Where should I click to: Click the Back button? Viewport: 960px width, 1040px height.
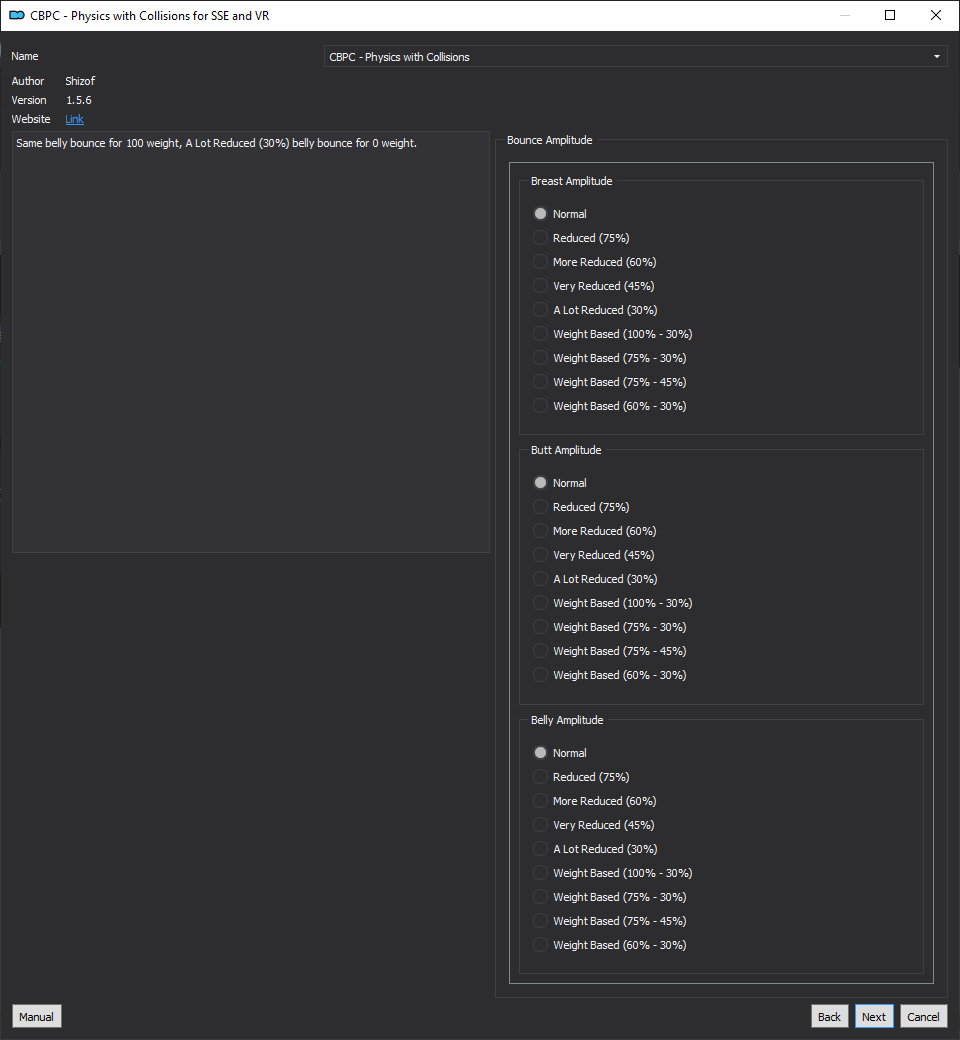point(829,1017)
